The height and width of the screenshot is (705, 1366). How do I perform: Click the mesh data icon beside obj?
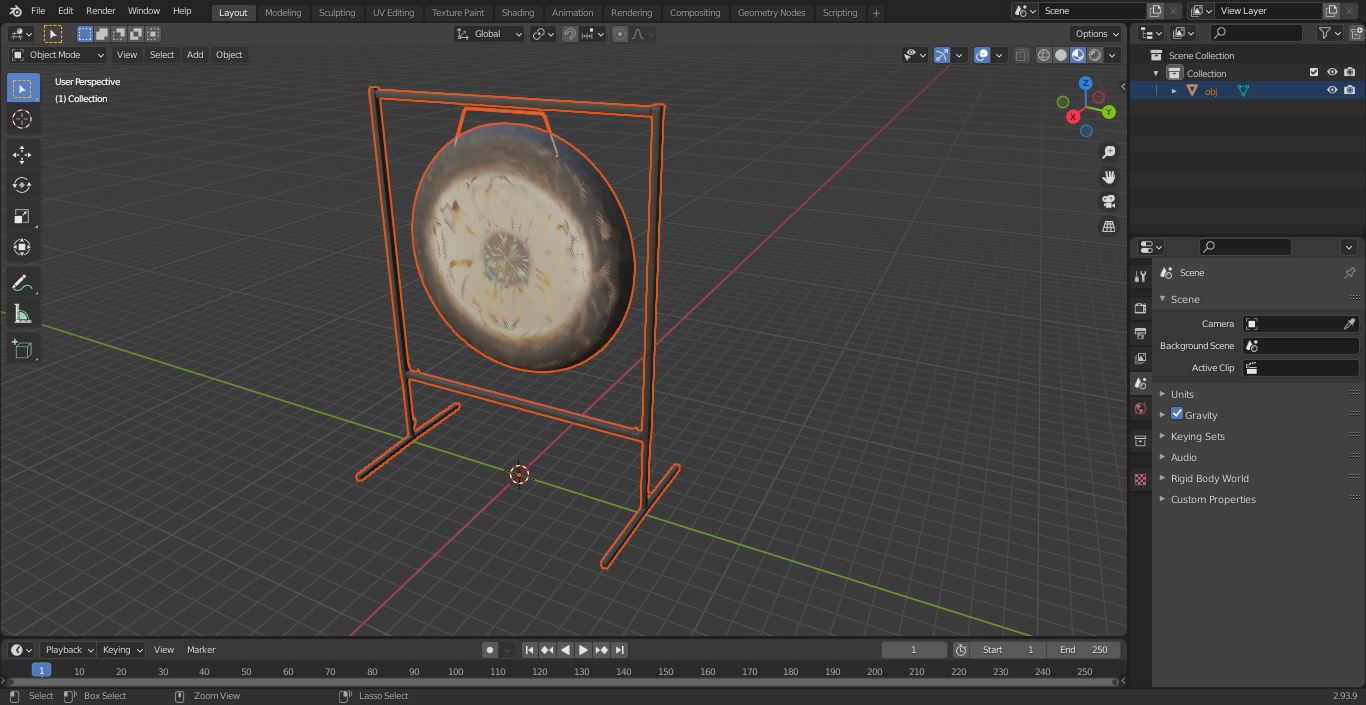[1243, 91]
